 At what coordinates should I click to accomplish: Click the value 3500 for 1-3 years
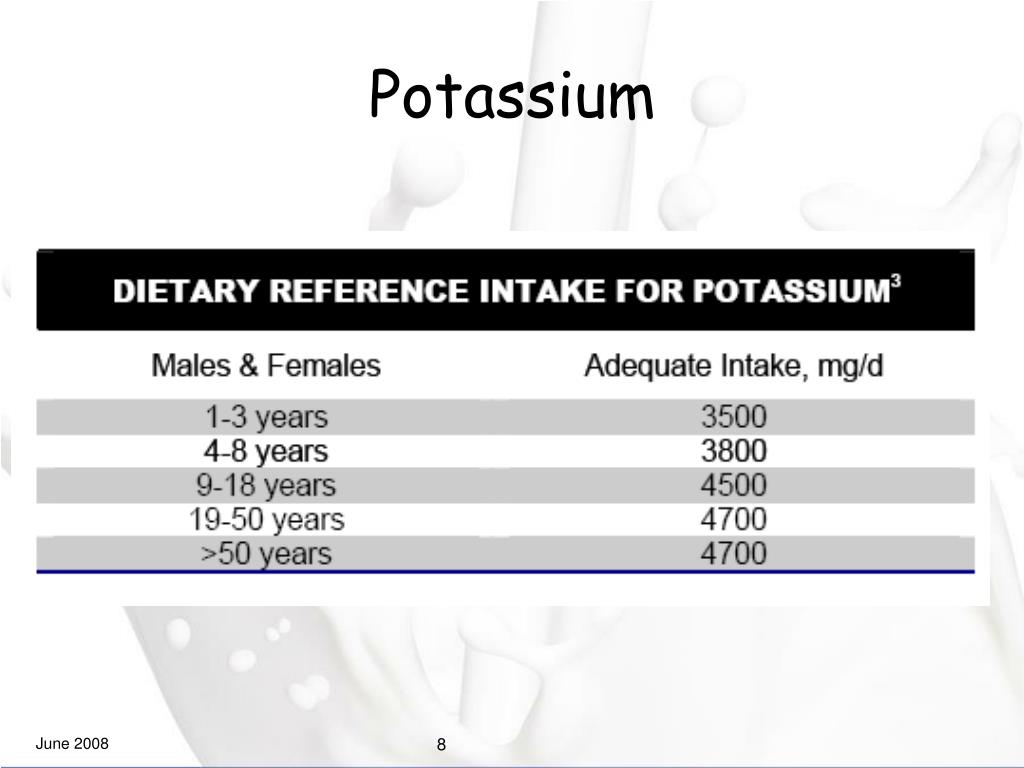pos(733,417)
